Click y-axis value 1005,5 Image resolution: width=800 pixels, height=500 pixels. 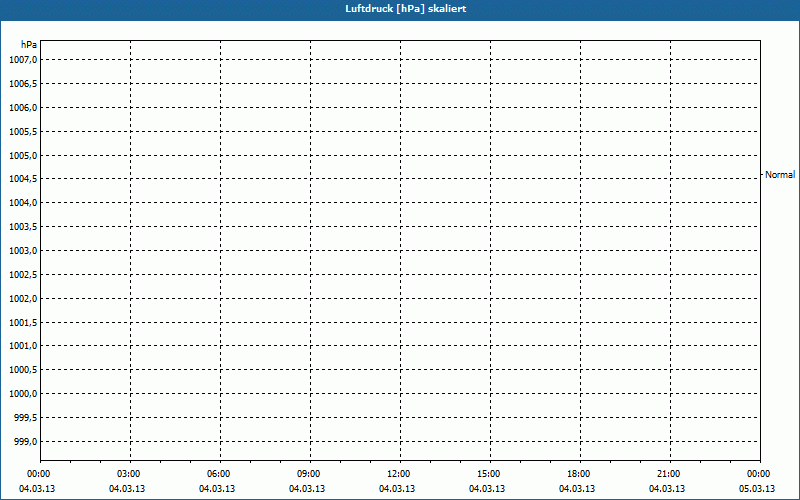tap(23, 132)
